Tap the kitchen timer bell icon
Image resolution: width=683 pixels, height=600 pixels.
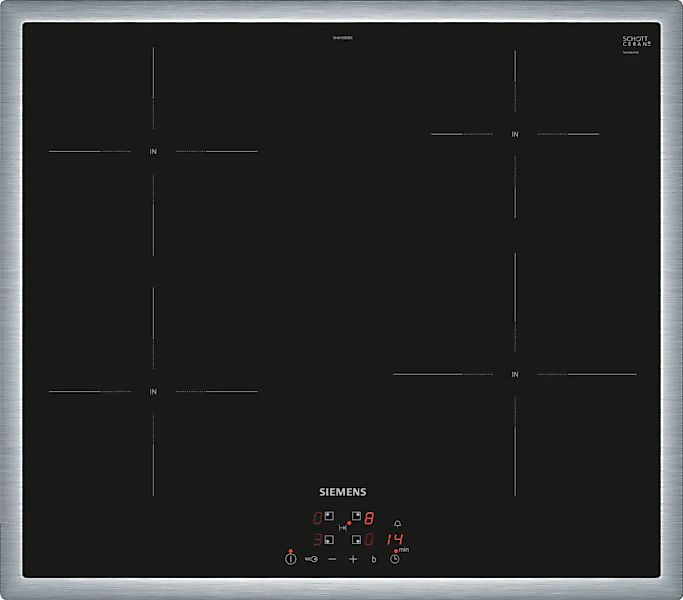397,523
